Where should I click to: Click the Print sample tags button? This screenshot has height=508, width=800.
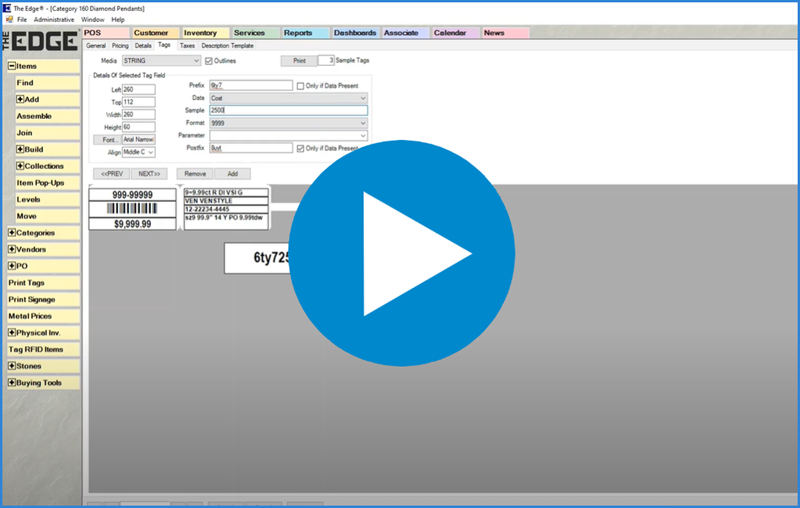coord(299,61)
